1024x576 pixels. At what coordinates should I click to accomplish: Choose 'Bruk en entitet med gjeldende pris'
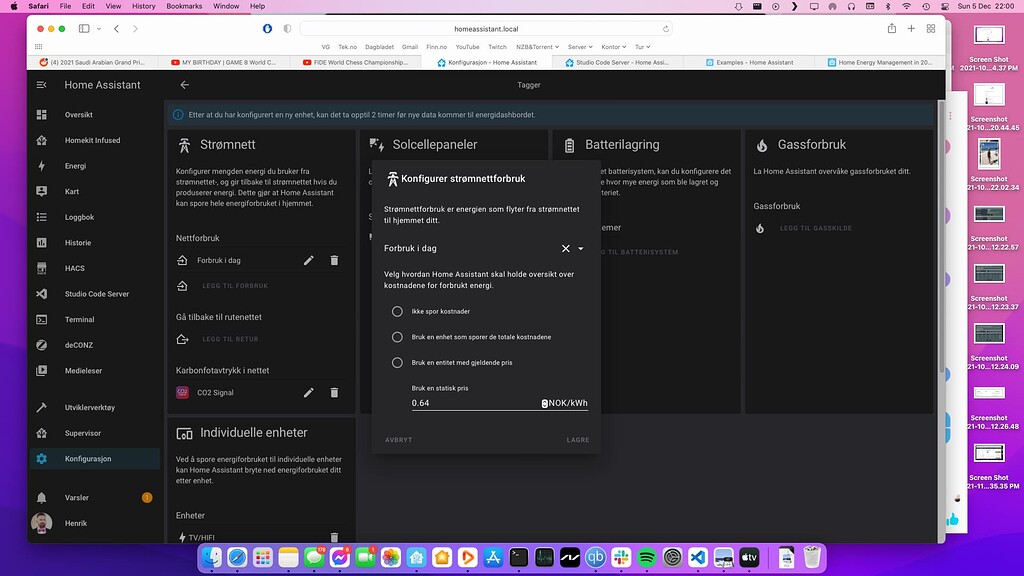click(398, 363)
